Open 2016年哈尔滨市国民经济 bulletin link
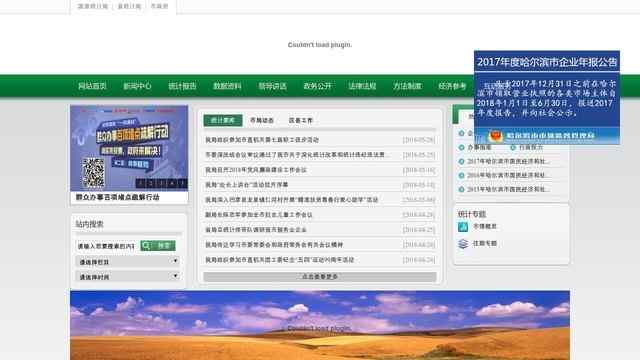The width and height of the screenshot is (640, 360). [508, 176]
